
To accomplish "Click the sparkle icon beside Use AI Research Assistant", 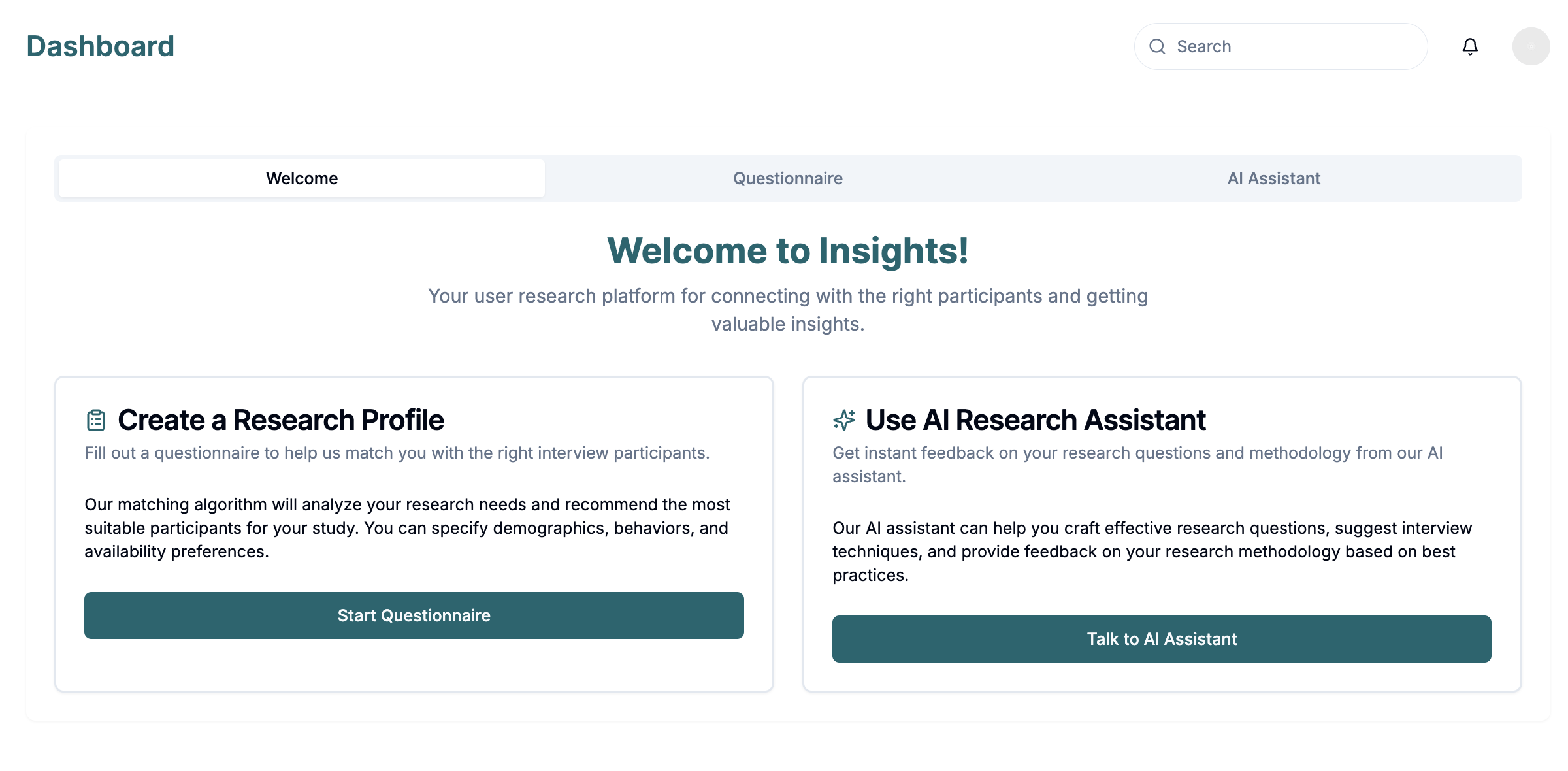I will click(844, 420).
